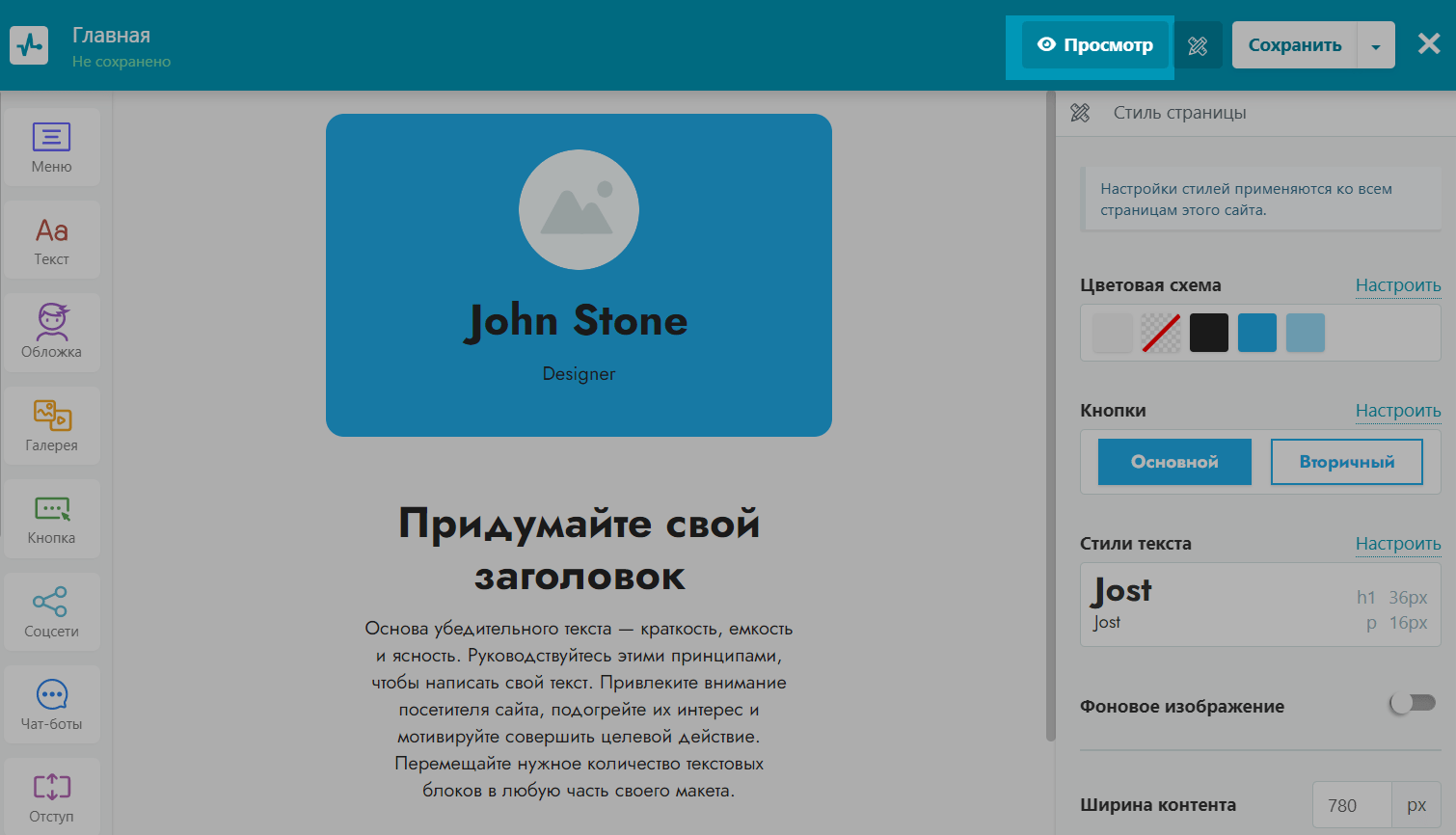Open the Меню block in sidebar
The image size is (1456, 835).
51,148
